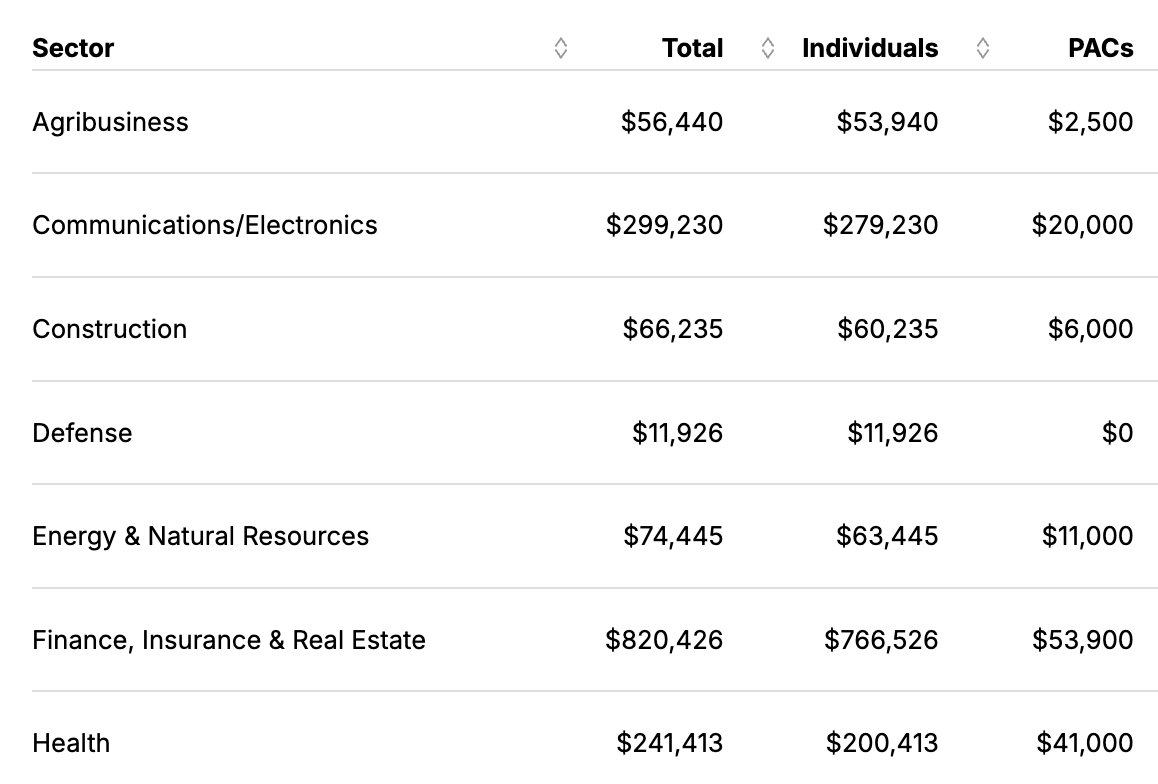Sort by the Individuals column header
Viewport: 1158px width, 784px height.
click(x=870, y=48)
